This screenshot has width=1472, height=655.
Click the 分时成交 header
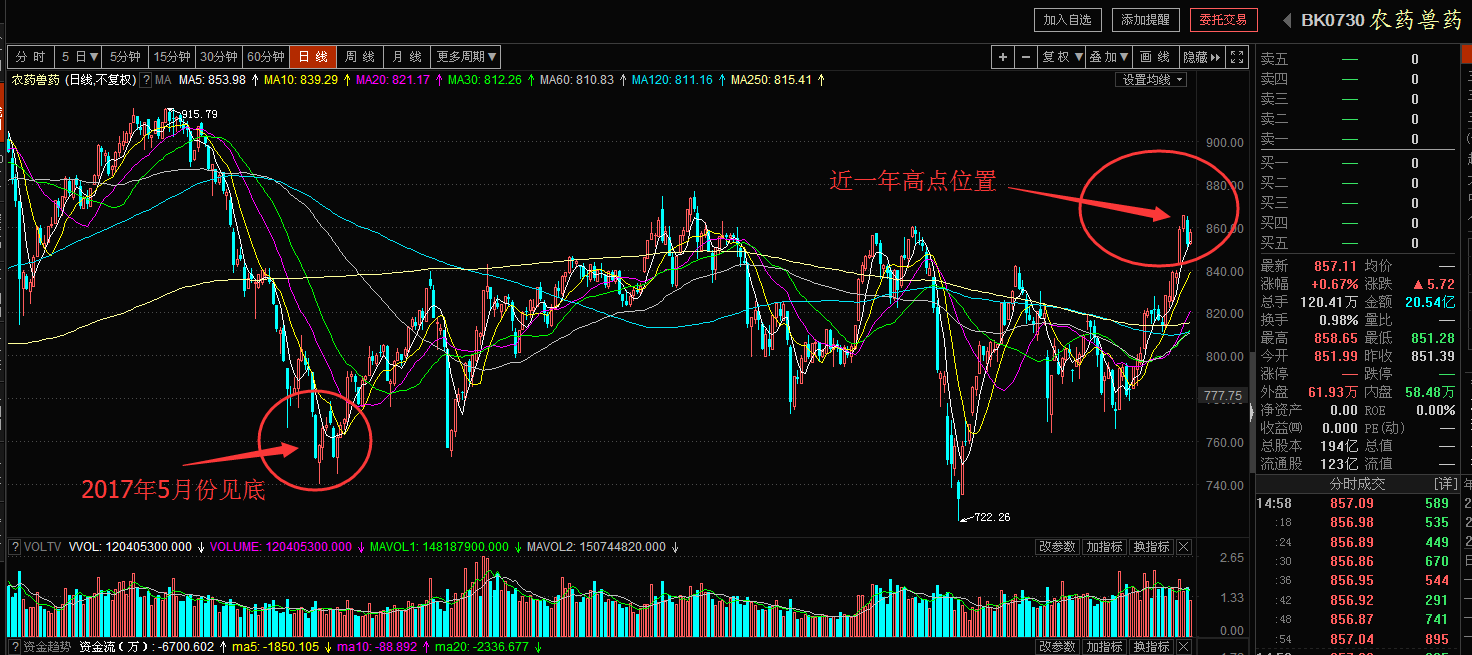(x=1357, y=484)
